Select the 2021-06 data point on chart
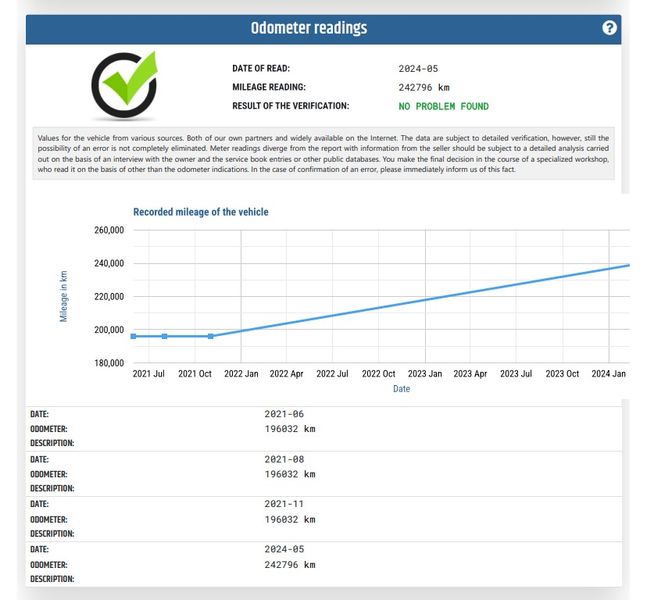 click(x=133, y=336)
